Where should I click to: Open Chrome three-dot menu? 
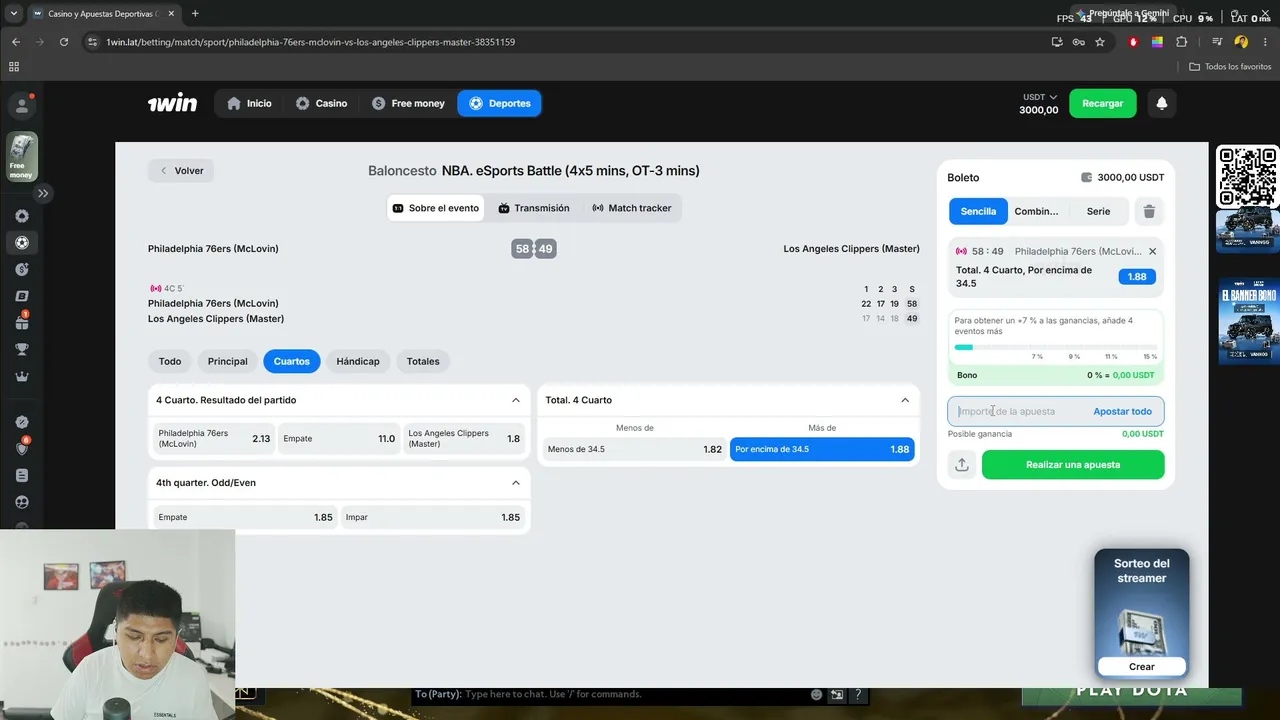pos(1264,42)
